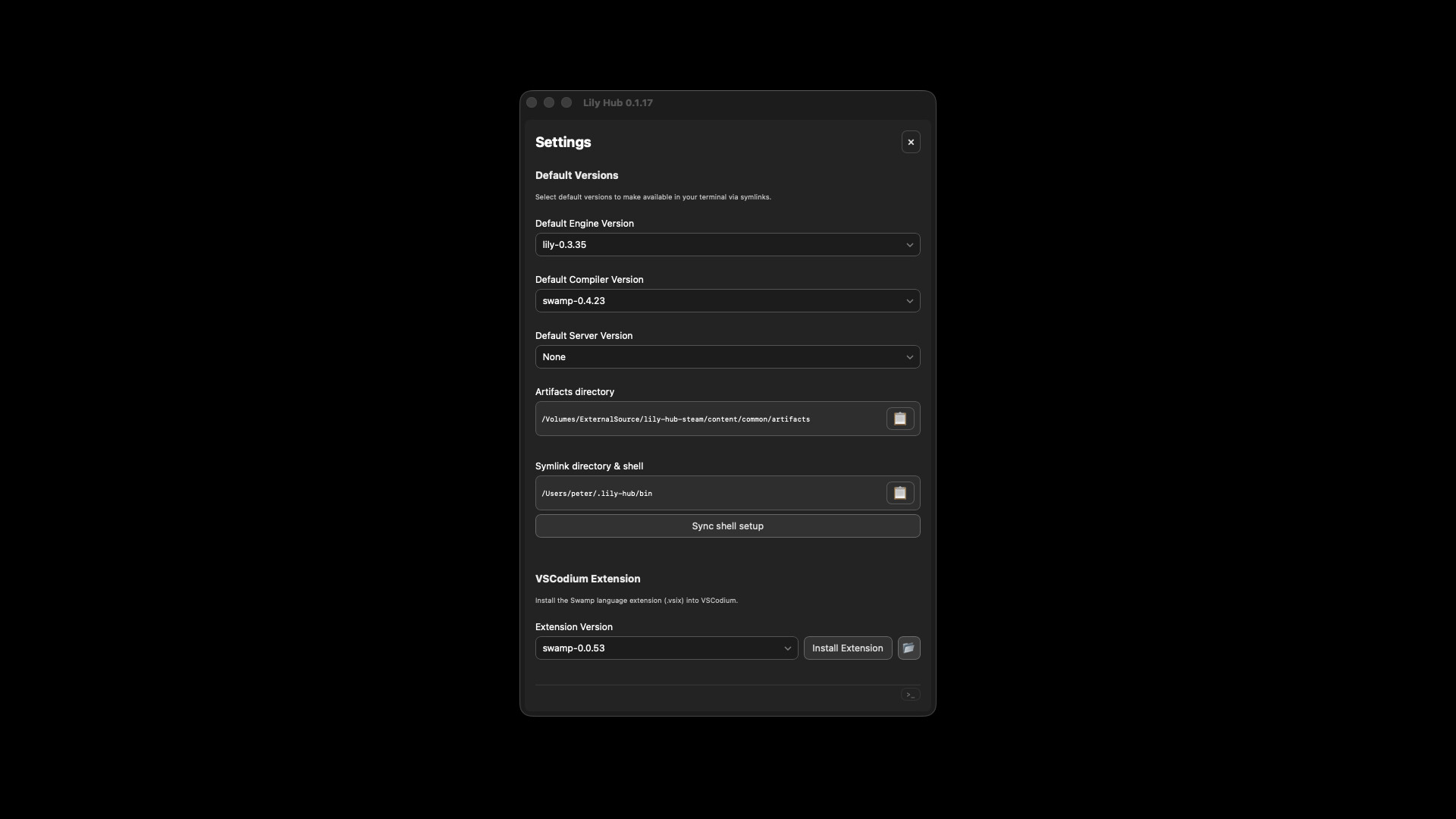The width and height of the screenshot is (1456, 819).
Task: Open the Default Compiler Version dropdown
Action: pos(727,301)
